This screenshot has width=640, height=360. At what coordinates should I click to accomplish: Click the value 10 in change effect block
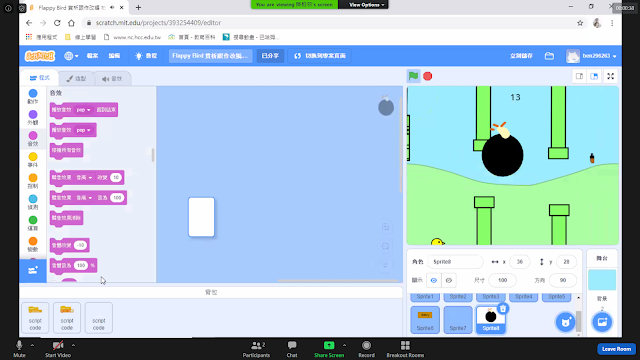tap(116, 178)
